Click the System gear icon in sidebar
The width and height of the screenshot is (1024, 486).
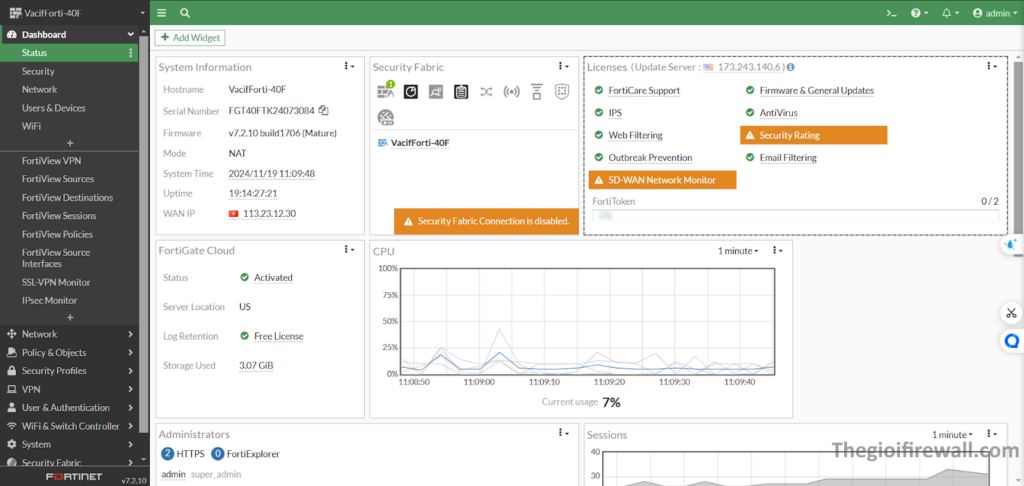(x=11, y=444)
